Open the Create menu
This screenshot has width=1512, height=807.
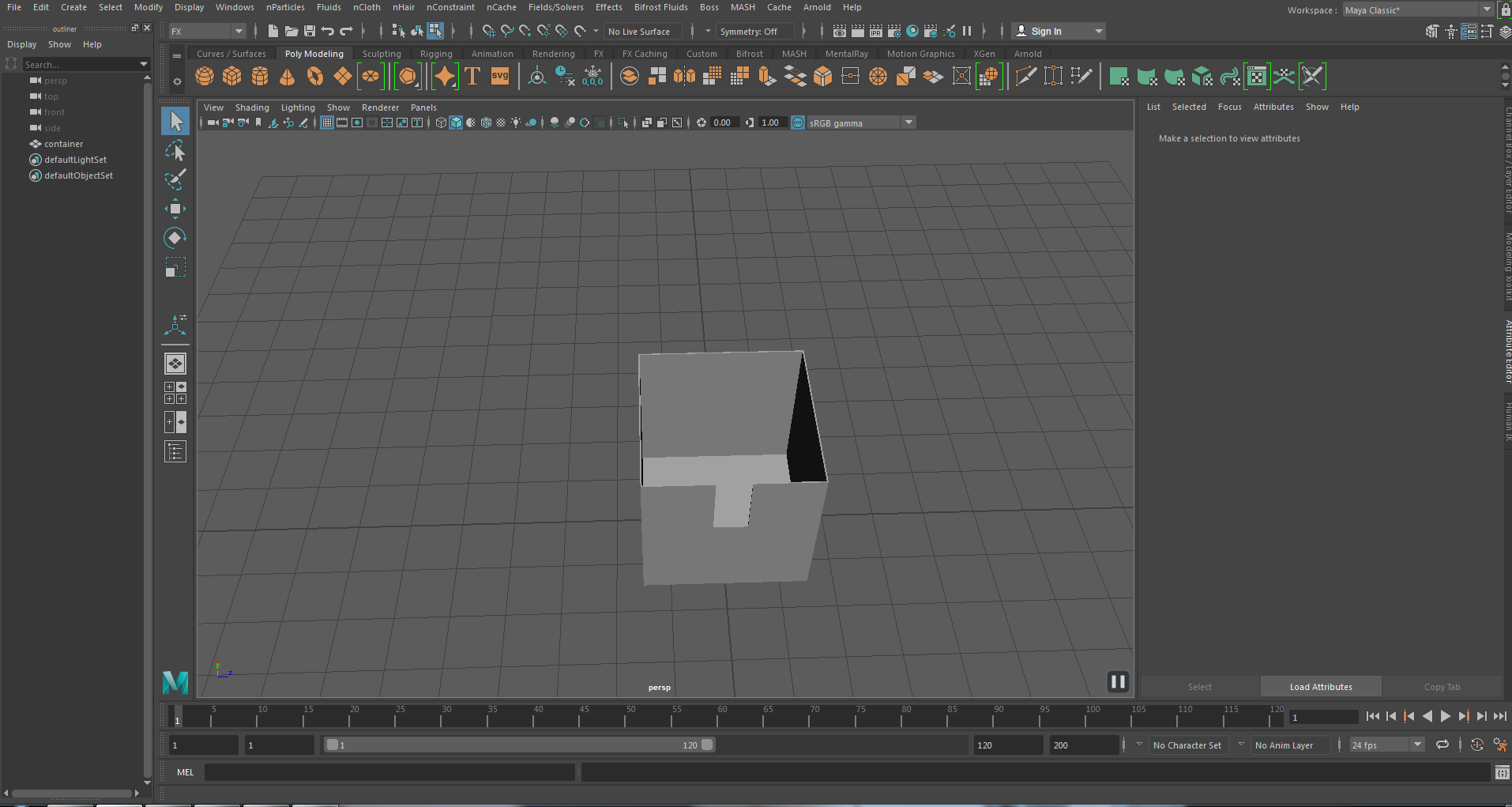point(73,7)
